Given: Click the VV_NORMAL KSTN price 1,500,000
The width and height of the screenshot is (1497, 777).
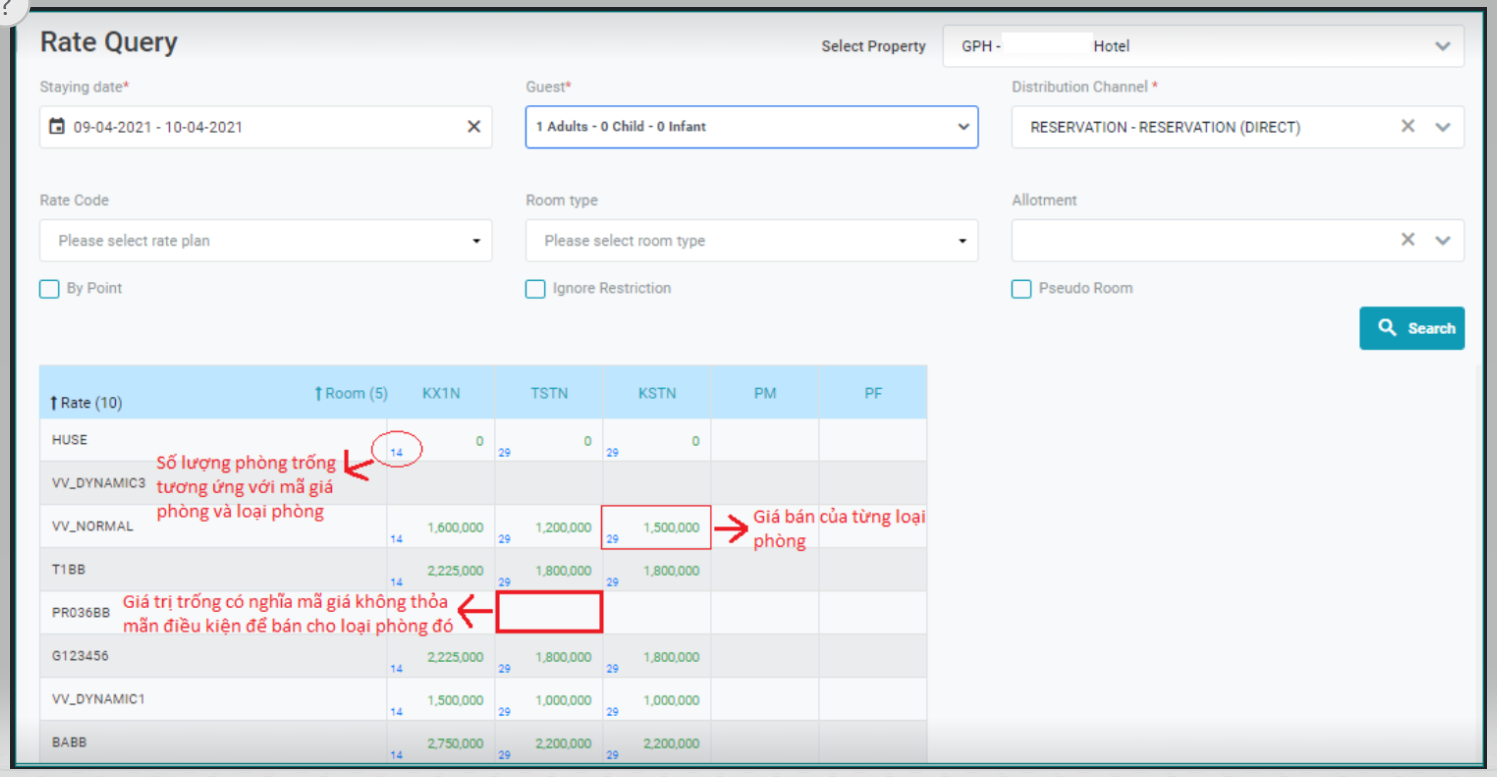Looking at the screenshot, I should pyautogui.click(x=671, y=527).
